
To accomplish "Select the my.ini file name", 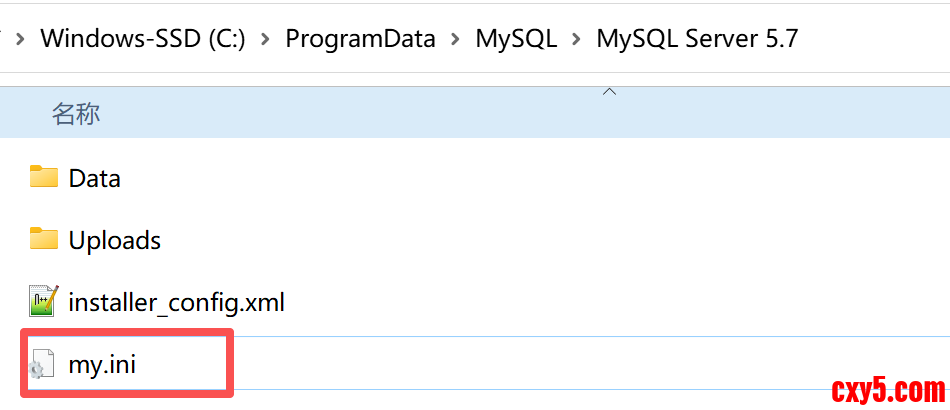I will [x=102, y=365].
